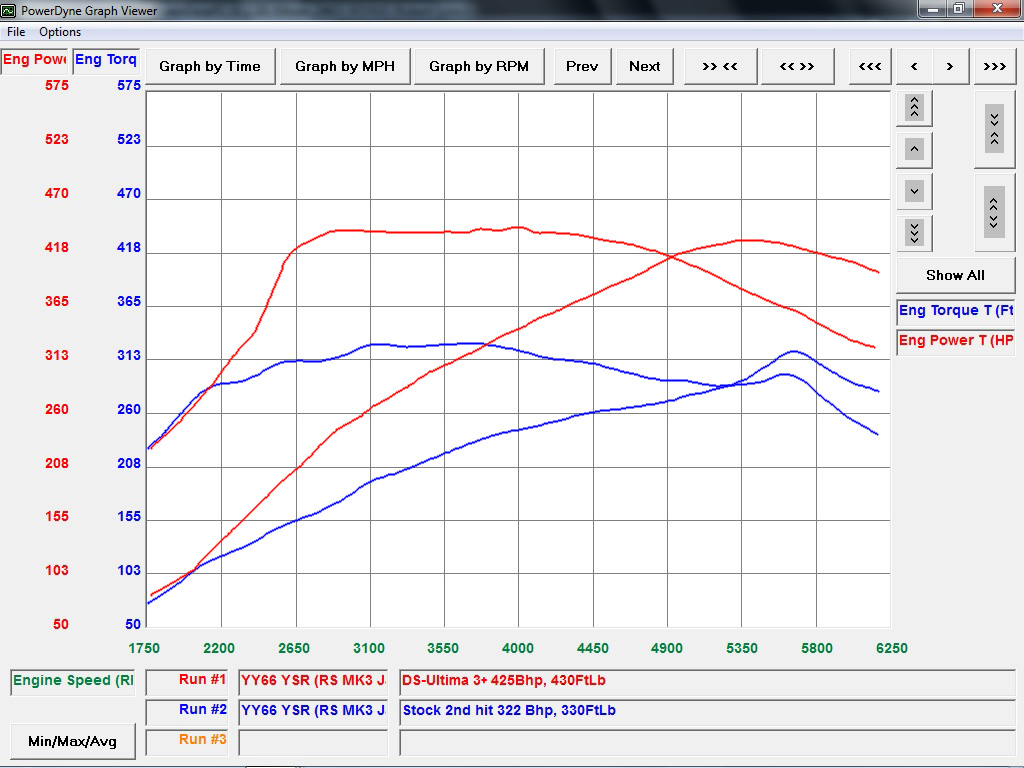The height and width of the screenshot is (768, 1024).
Task: Click the single > scroll right button
Action: coord(950,66)
